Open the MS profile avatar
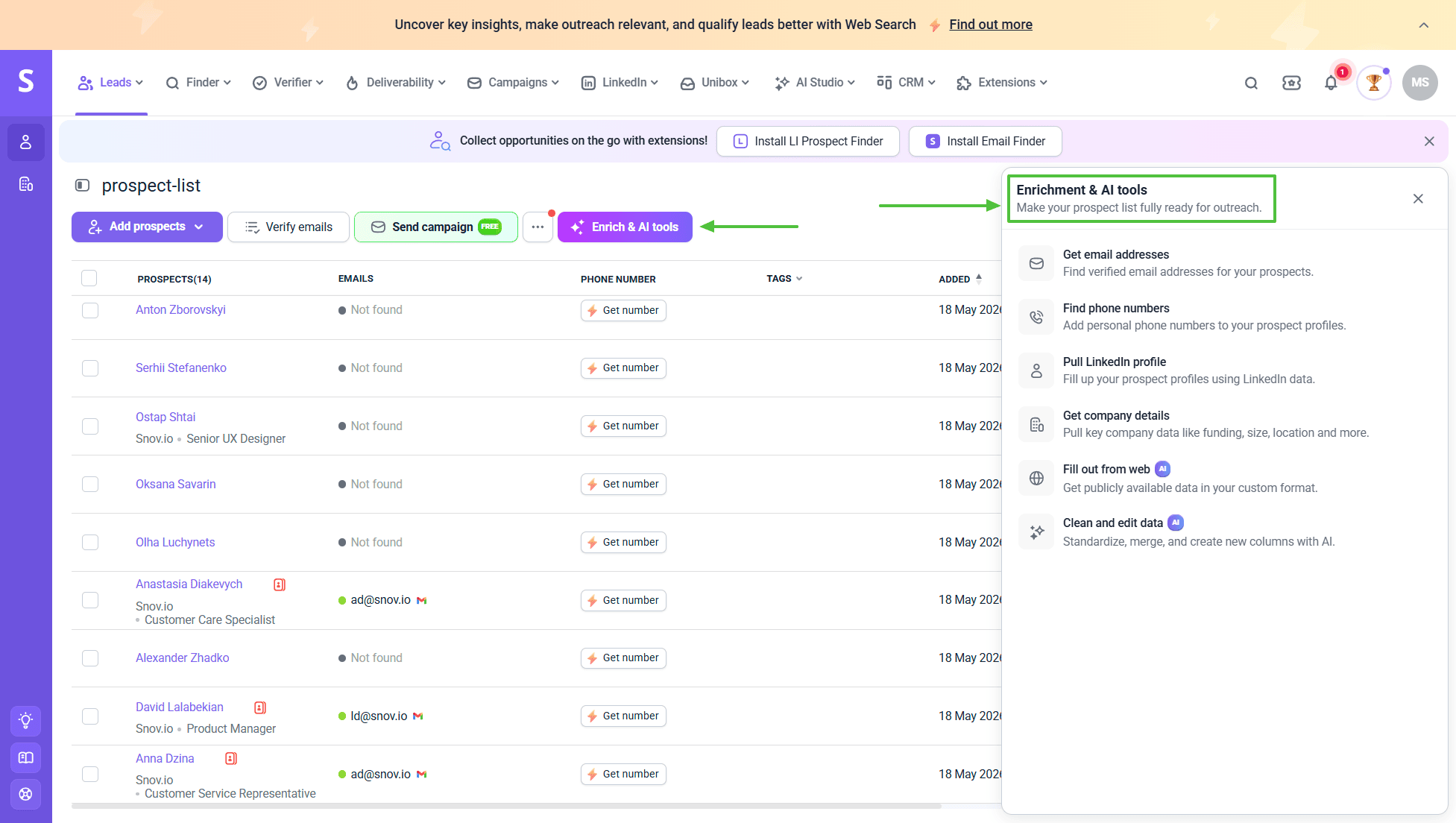The image size is (1456, 823). [1419, 83]
